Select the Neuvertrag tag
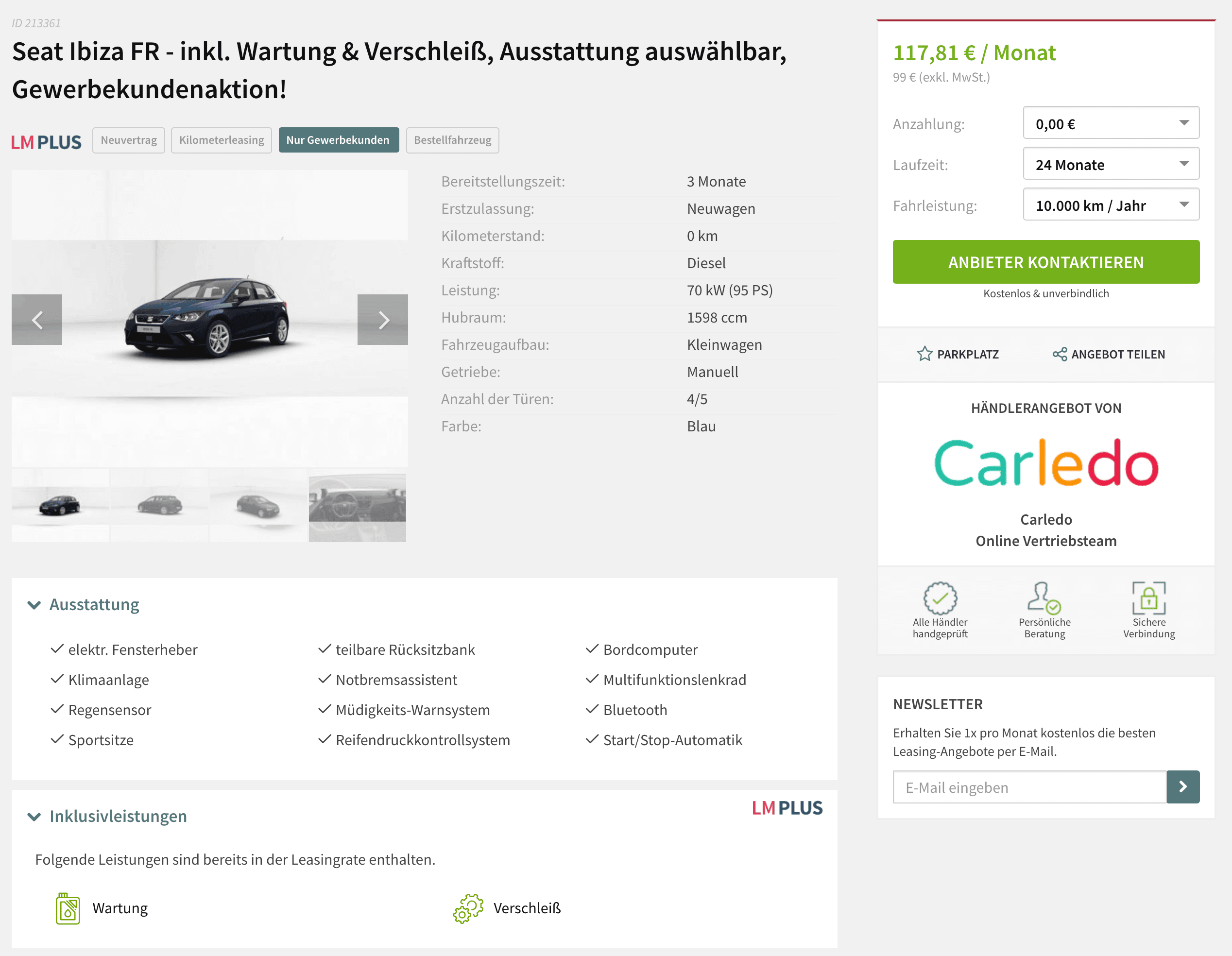 [129, 140]
